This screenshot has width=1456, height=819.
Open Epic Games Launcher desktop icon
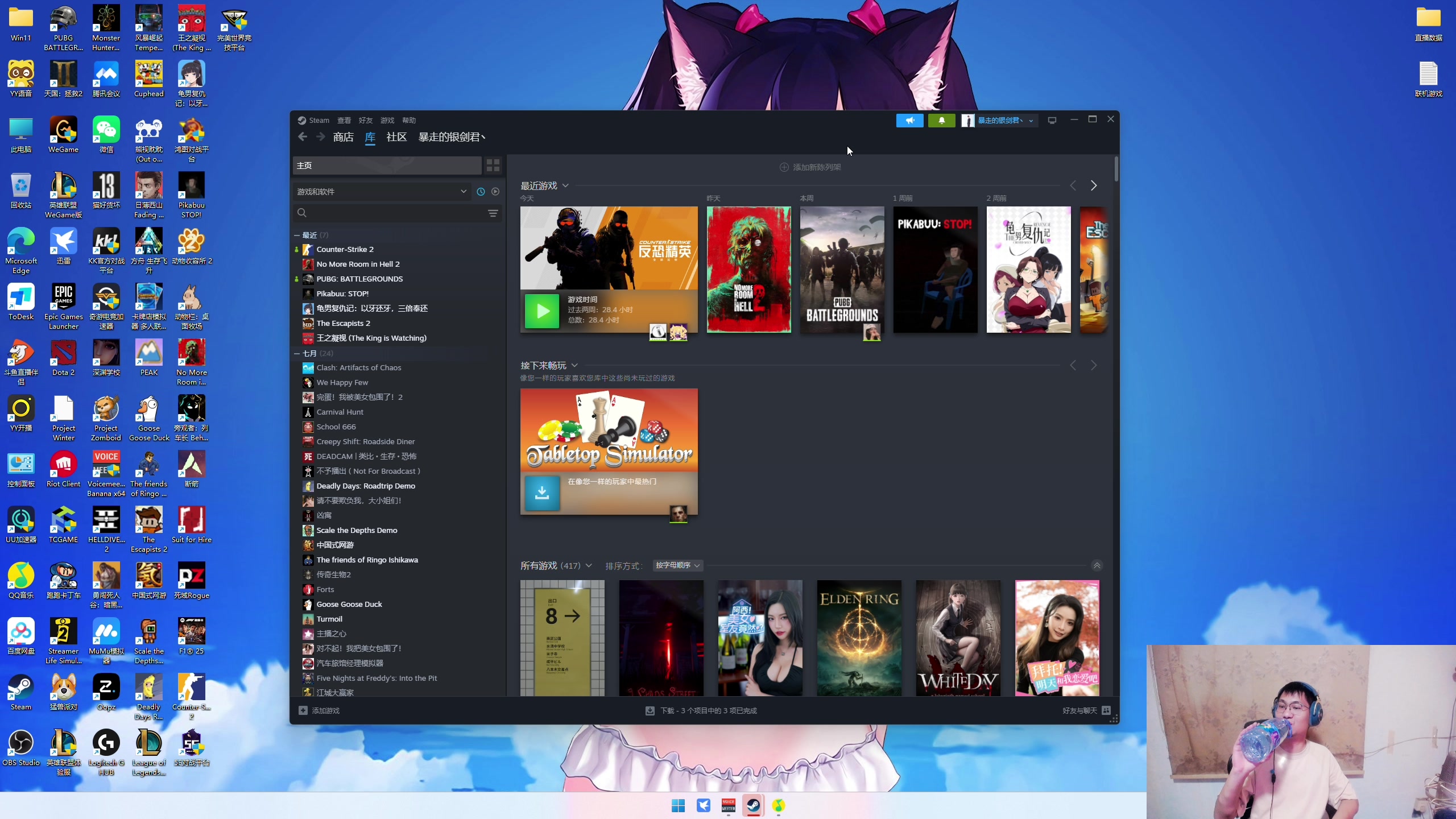[x=64, y=306]
